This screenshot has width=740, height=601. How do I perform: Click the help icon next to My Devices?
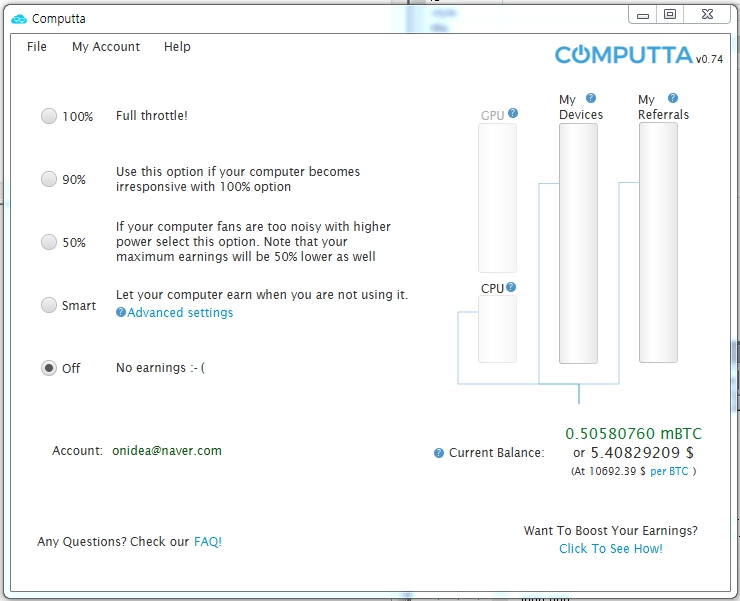591,98
